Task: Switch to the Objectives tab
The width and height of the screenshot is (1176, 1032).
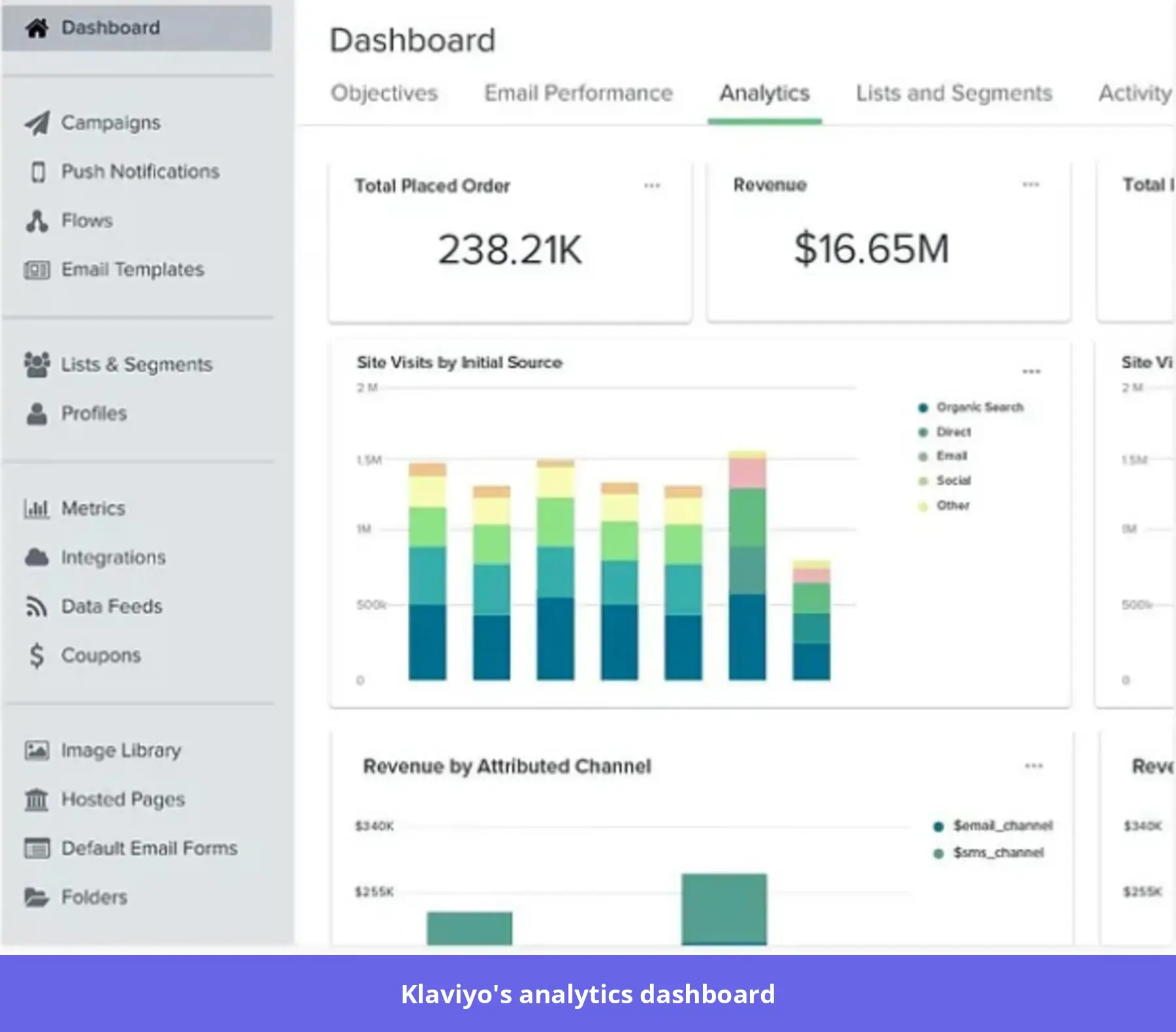Action: coord(384,93)
